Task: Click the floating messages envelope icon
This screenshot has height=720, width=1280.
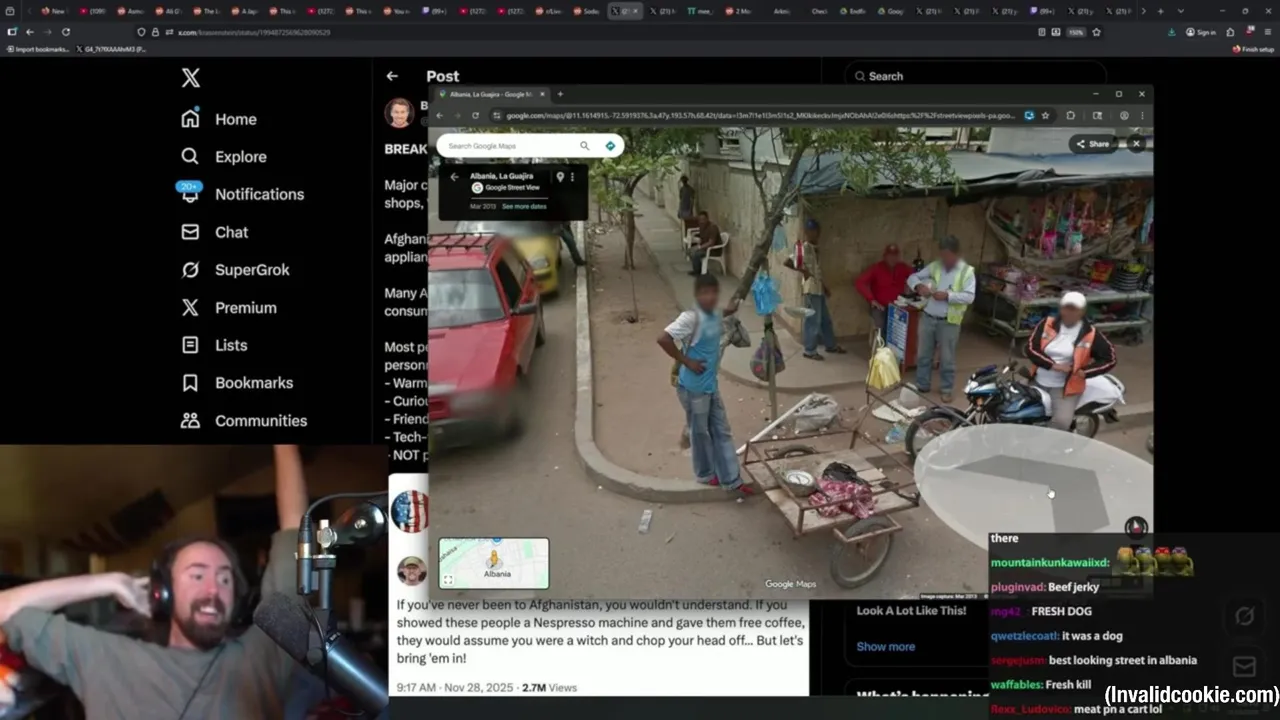Action: pos(1245,666)
